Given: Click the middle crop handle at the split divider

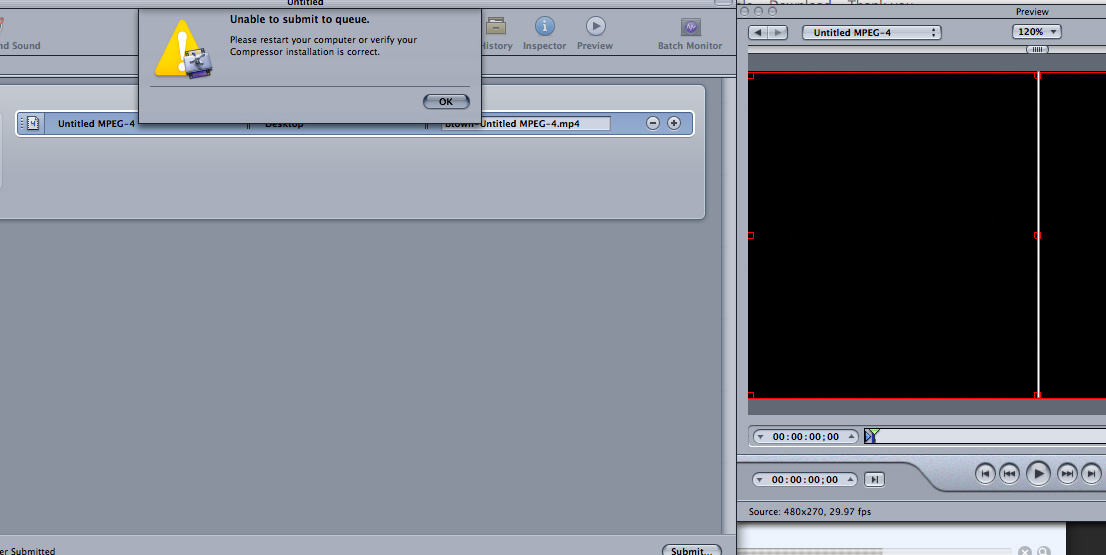Looking at the screenshot, I should pyautogui.click(x=1038, y=236).
